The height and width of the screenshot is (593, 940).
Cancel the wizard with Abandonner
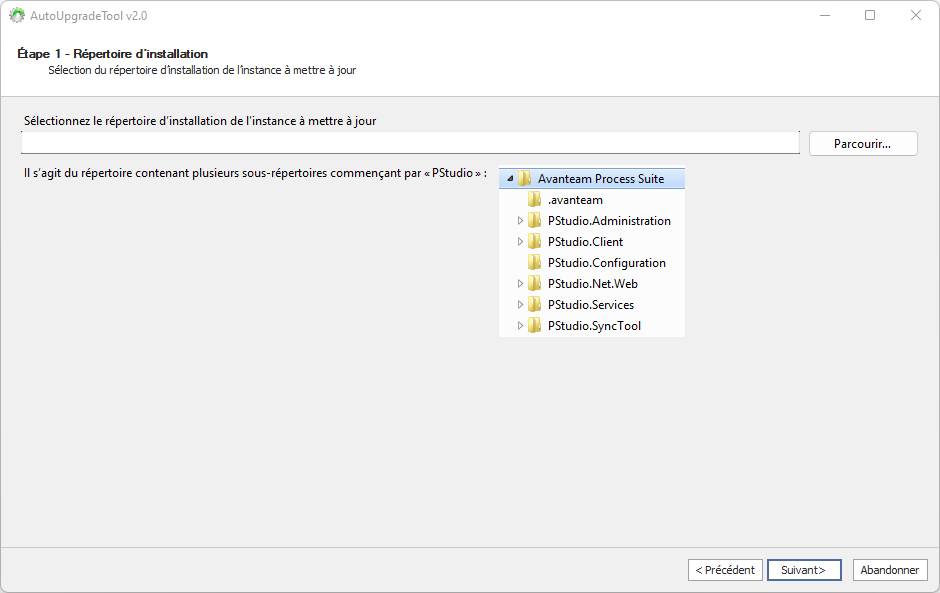pos(889,570)
